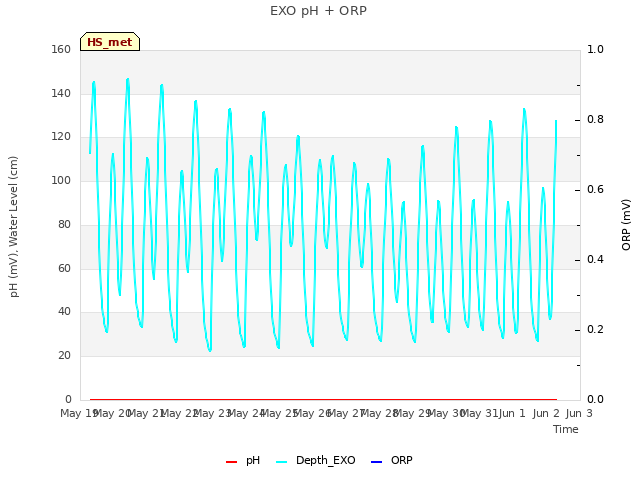Click the 0.4 tick on the ORP axis

click(595, 260)
